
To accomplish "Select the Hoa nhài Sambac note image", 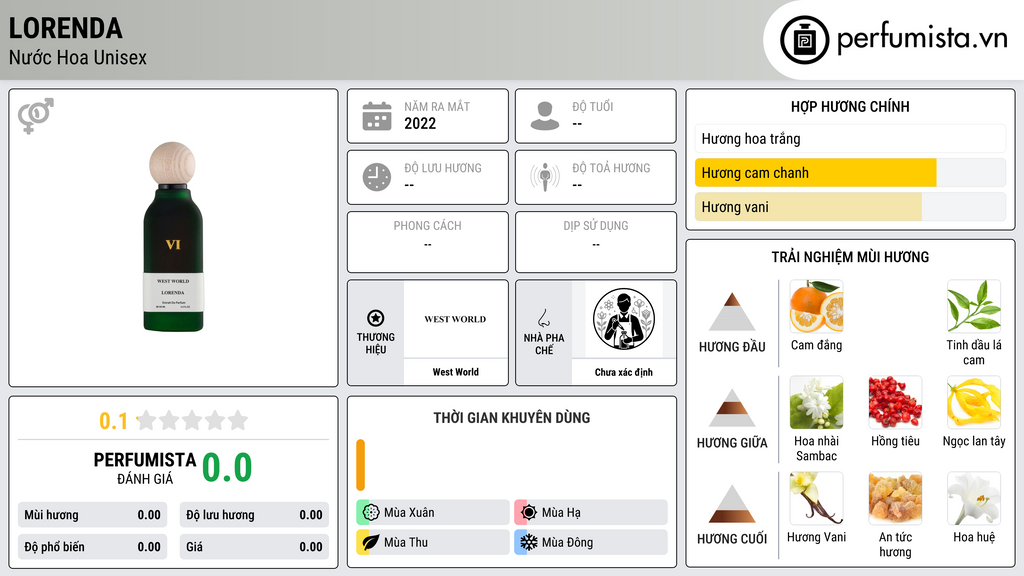I will [x=816, y=402].
